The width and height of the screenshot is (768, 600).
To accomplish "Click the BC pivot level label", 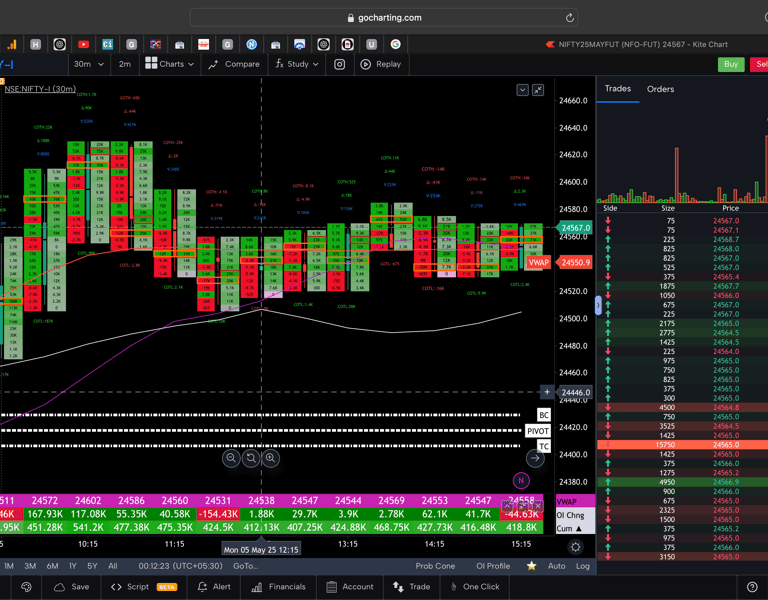I will 544,415.
